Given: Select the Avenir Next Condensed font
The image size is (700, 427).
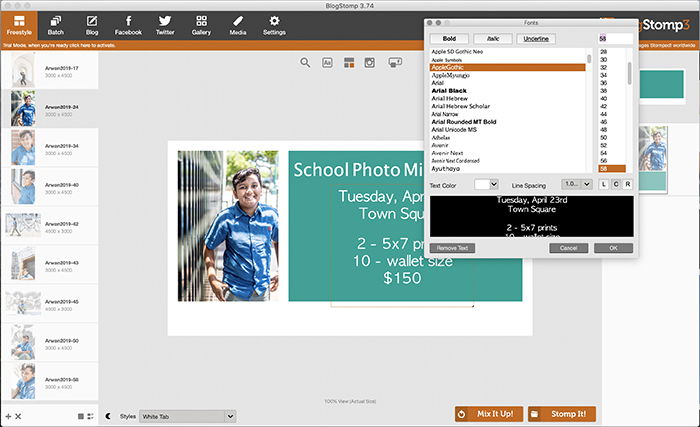Looking at the screenshot, I should pyautogui.click(x=508, y=161).
